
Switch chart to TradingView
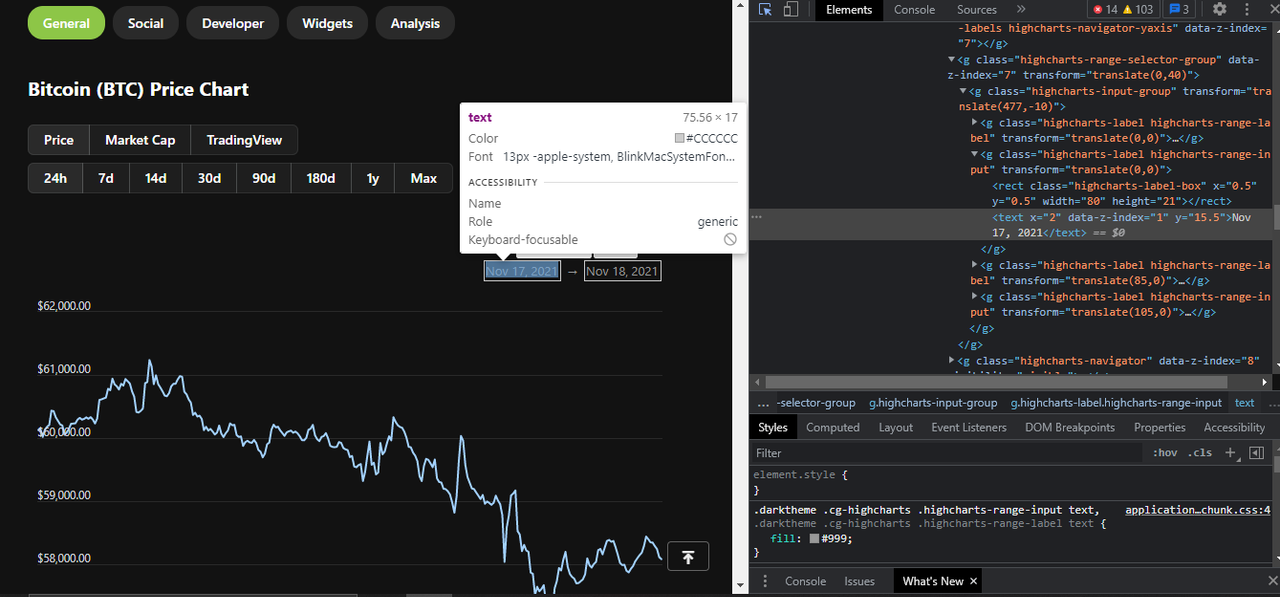click(x=244, y=140)
